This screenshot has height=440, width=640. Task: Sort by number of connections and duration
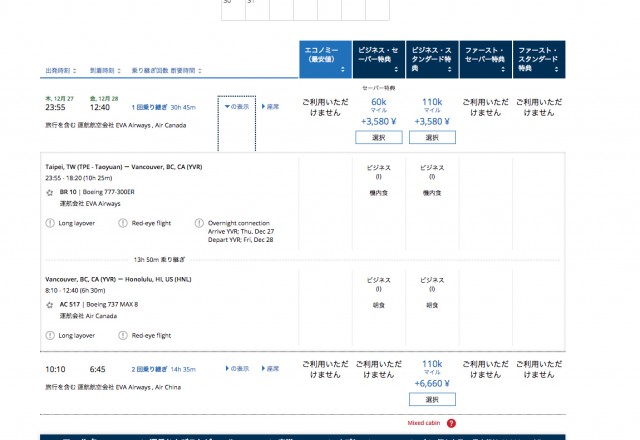tap(167, 71)
